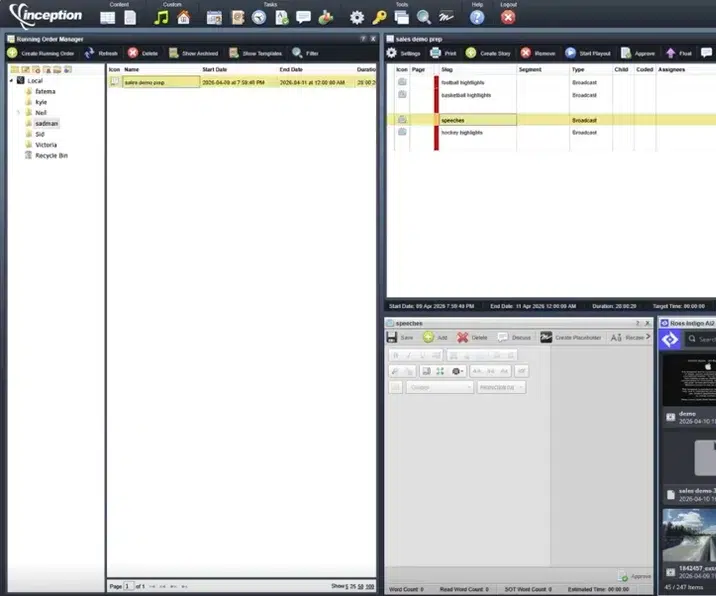Open the Recycle Bin

click(51, 156)
